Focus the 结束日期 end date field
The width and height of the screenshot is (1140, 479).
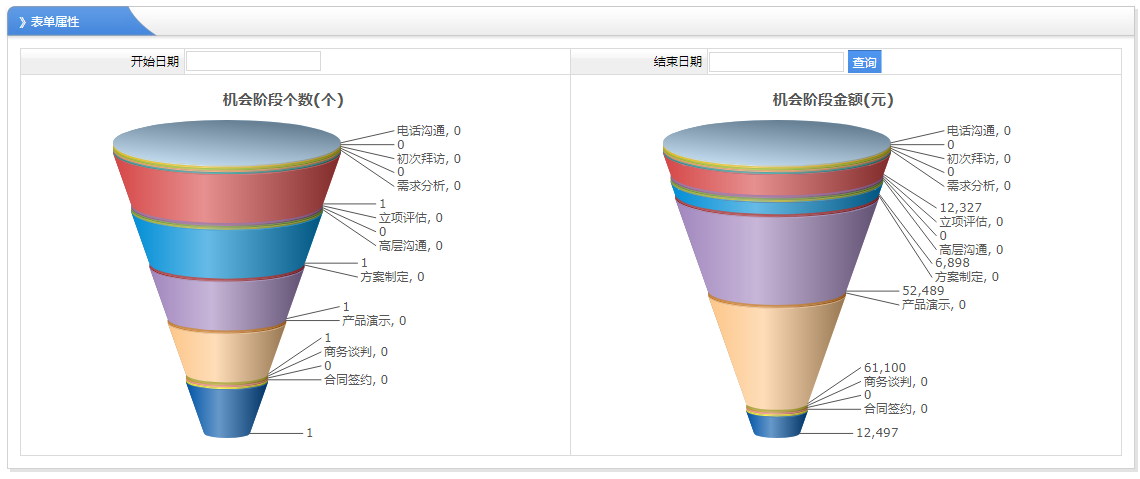[x=776, y=62]
